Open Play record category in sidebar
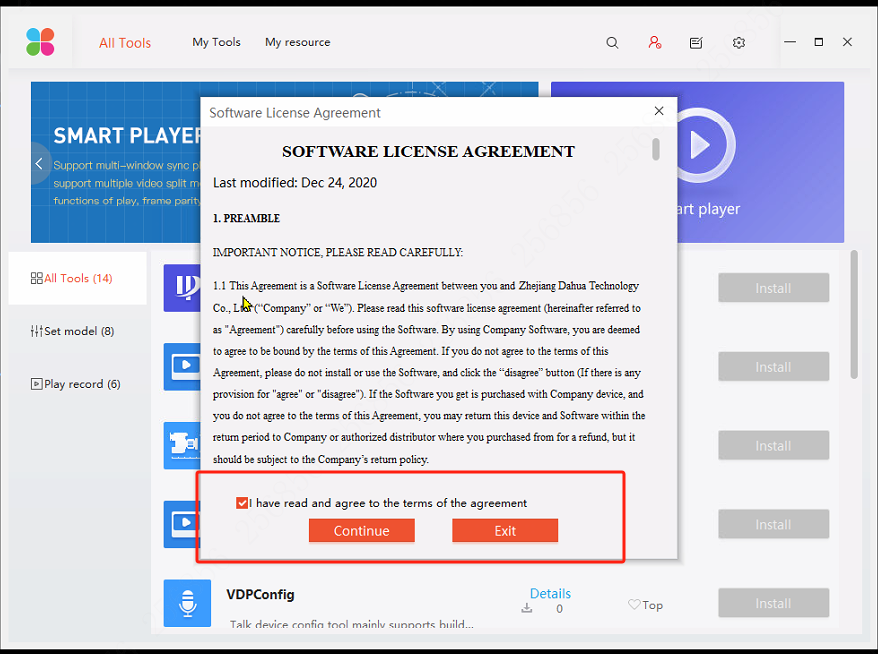This screenshot has width=878, height=654. coord(75,384)
